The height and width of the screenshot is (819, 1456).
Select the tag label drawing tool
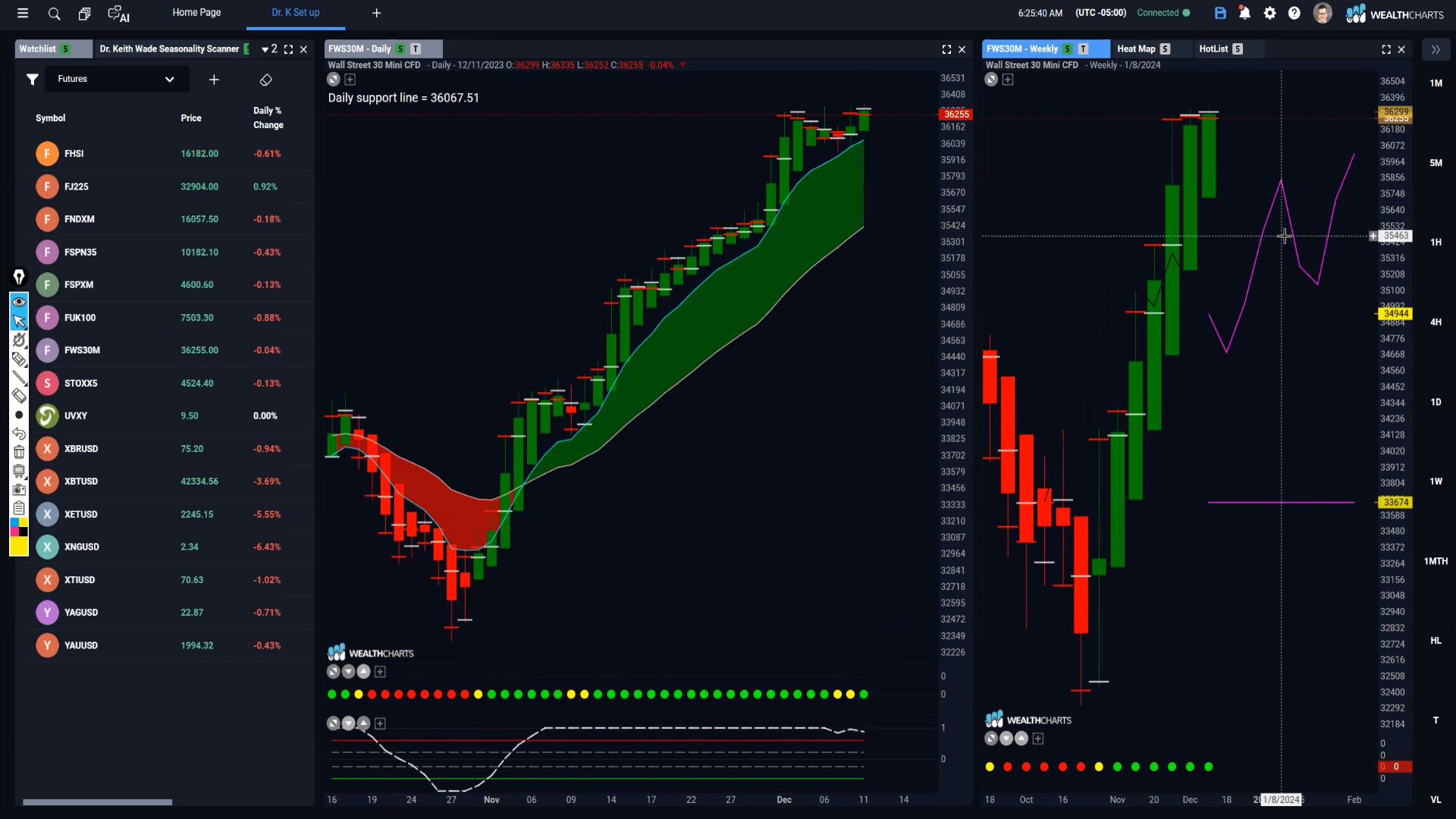pos(19,359)
